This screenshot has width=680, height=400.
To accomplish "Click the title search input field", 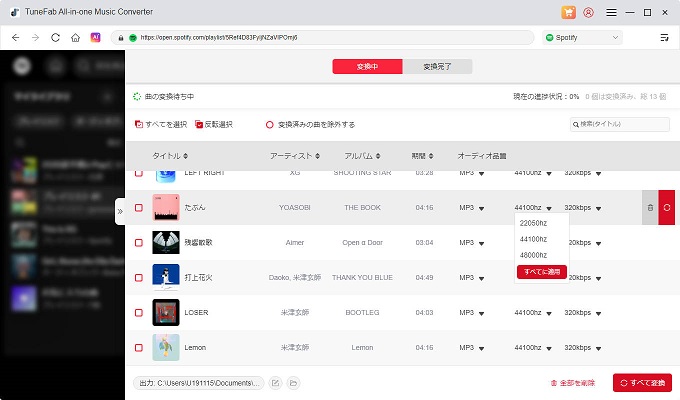I will tap(619, 124).
